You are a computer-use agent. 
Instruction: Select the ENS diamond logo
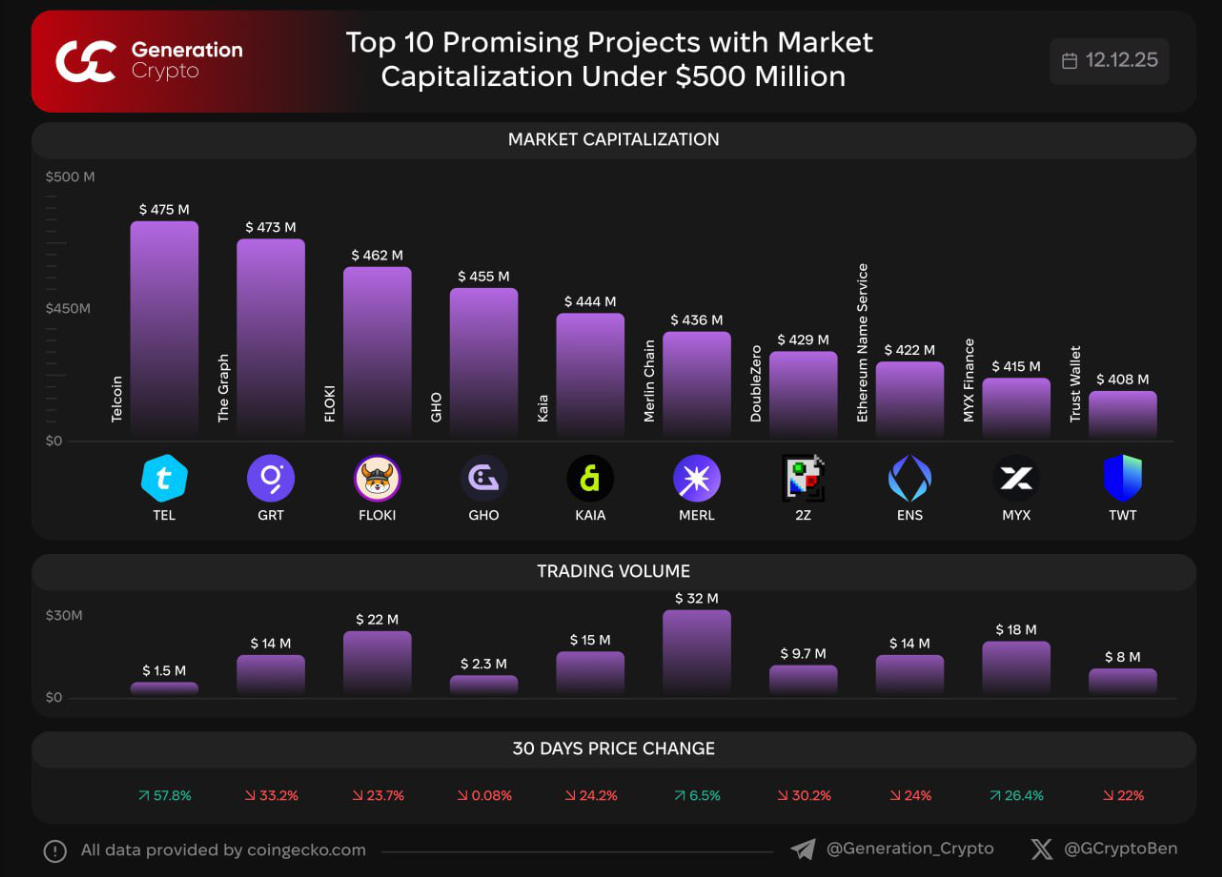point(910,478)
